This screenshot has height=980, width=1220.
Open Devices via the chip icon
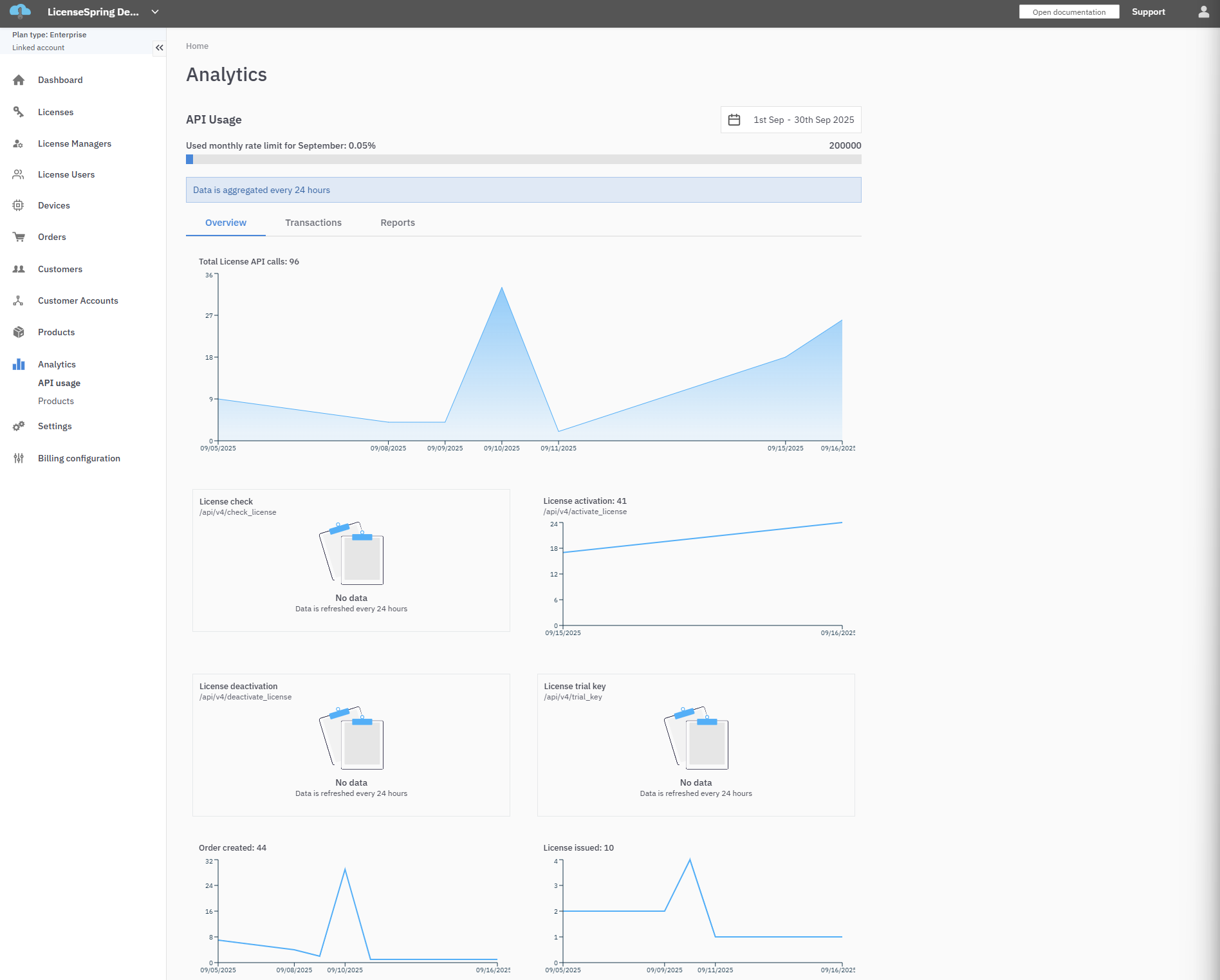point(19,205)
